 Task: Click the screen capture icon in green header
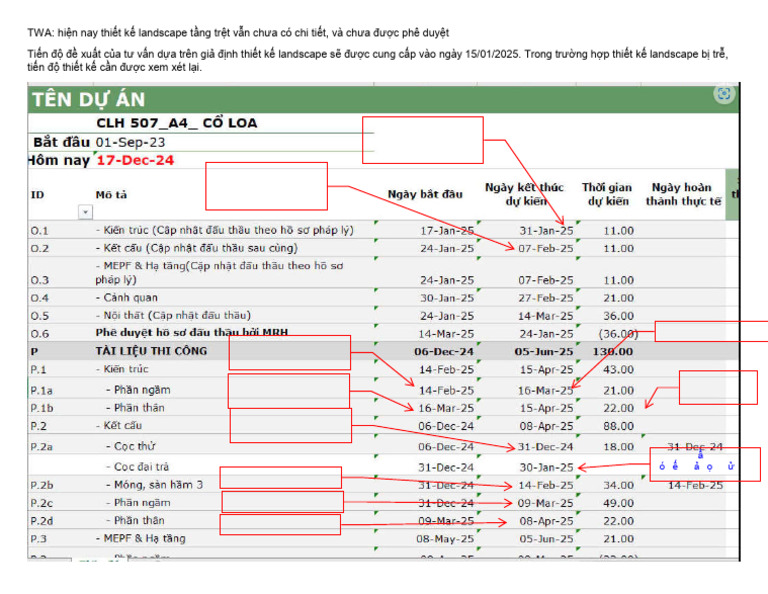click(x=724, y=94)
